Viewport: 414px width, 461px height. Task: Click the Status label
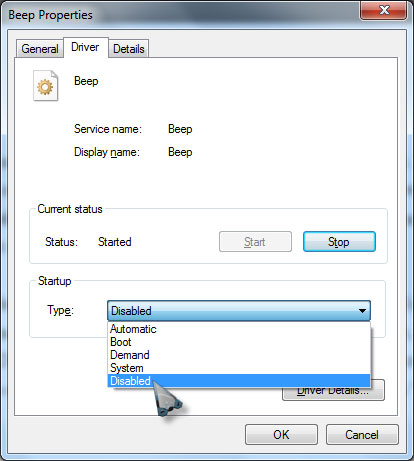pos(61,242)
